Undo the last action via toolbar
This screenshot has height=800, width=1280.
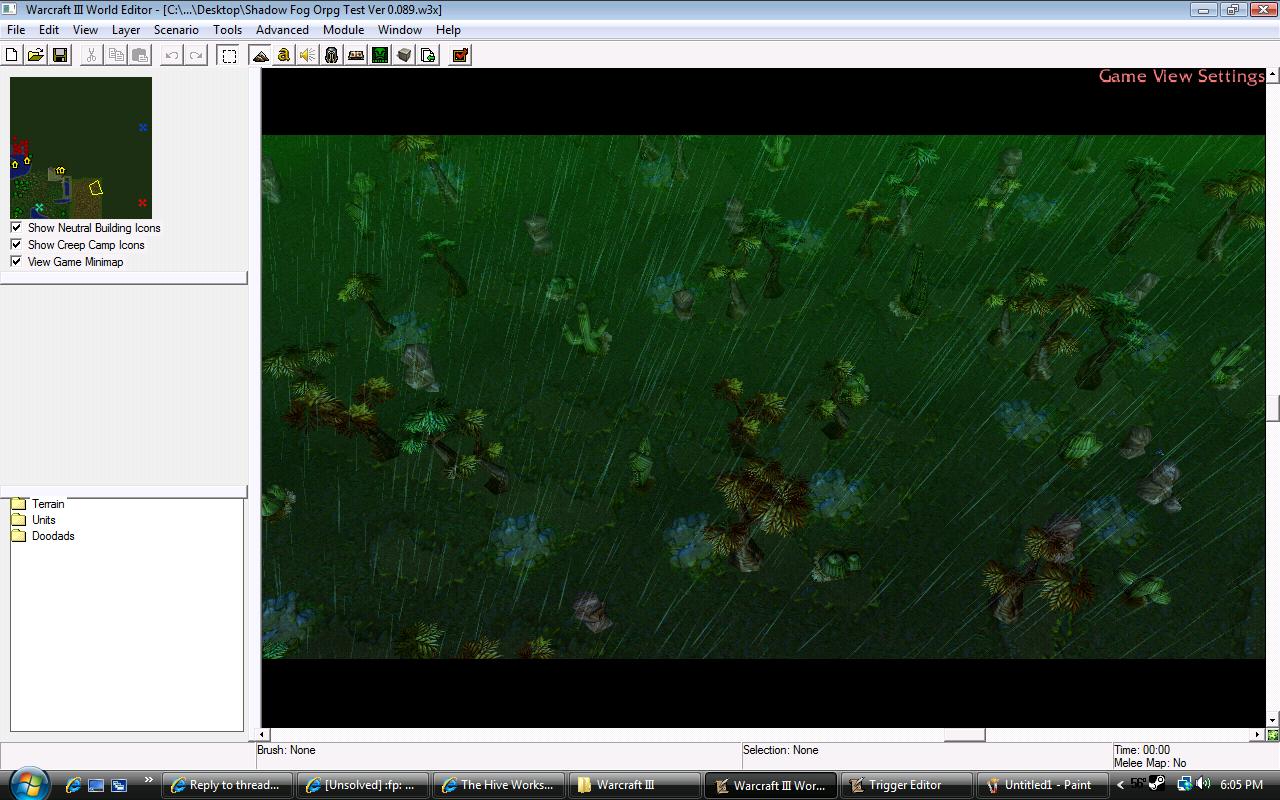pyautogui.click(x=172, y=55)
